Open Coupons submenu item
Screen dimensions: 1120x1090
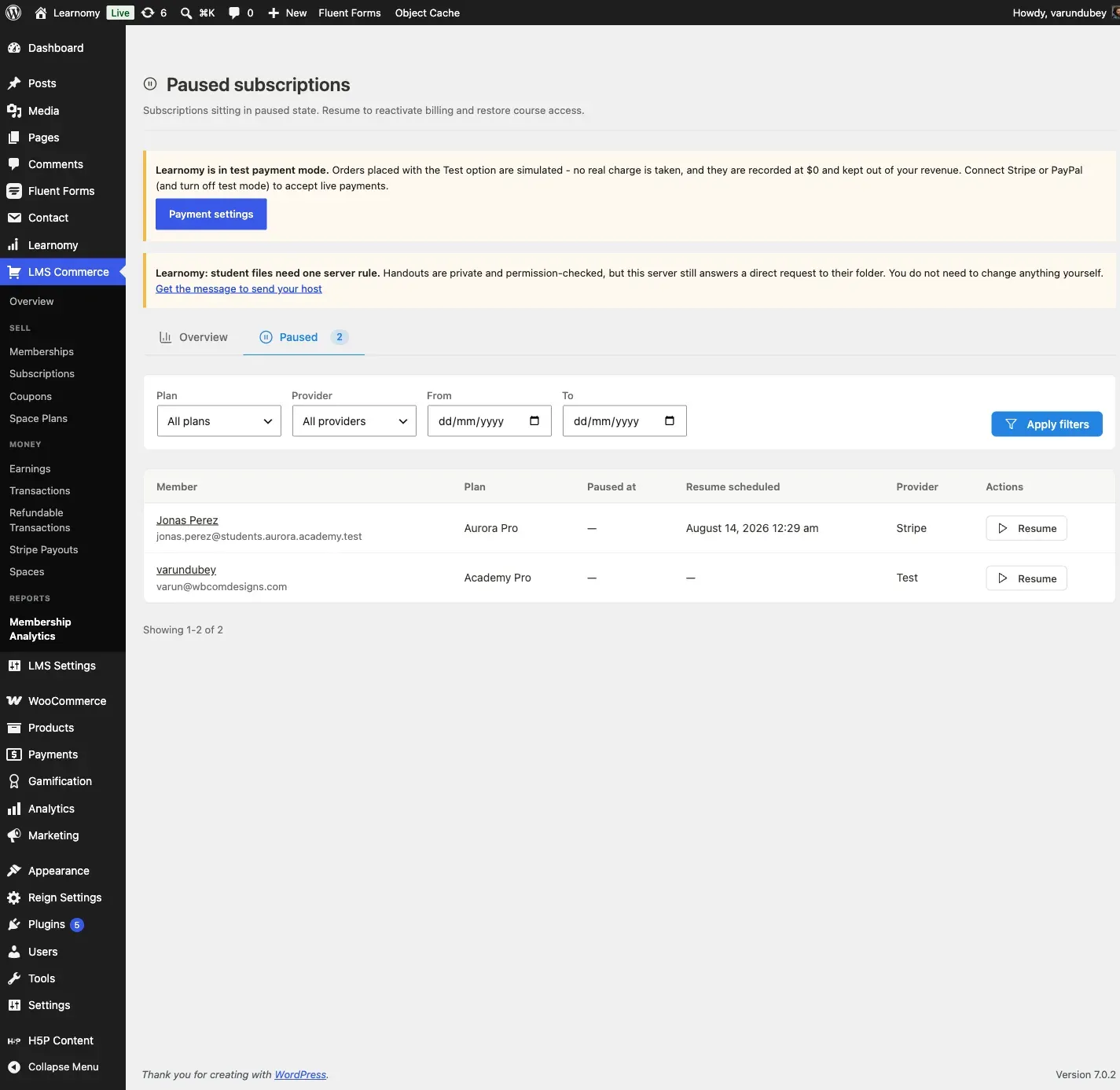coord(31,397)
